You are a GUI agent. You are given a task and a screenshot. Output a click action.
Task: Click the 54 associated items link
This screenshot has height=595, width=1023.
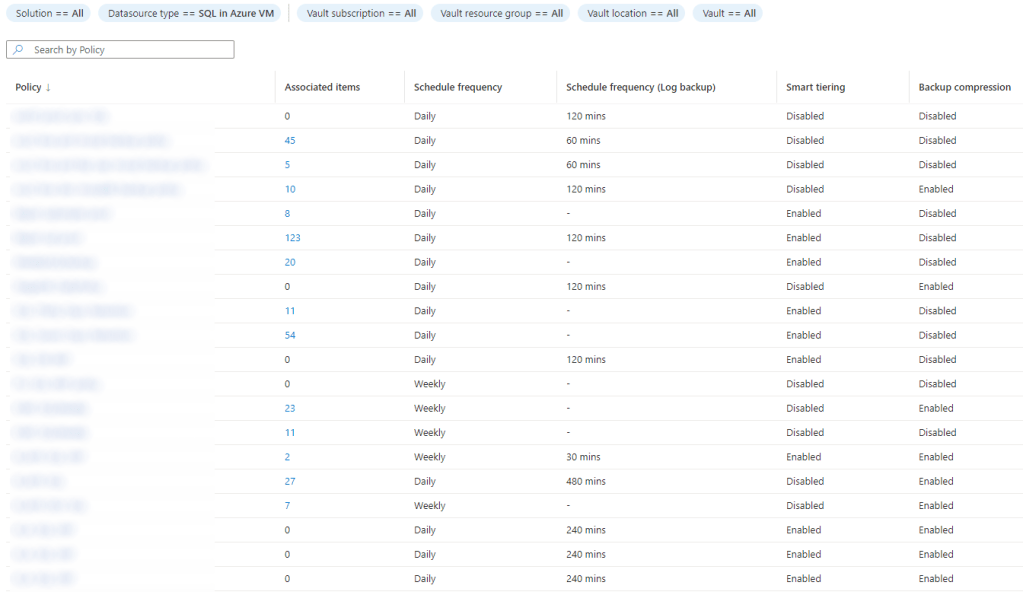tap(290, 336)
